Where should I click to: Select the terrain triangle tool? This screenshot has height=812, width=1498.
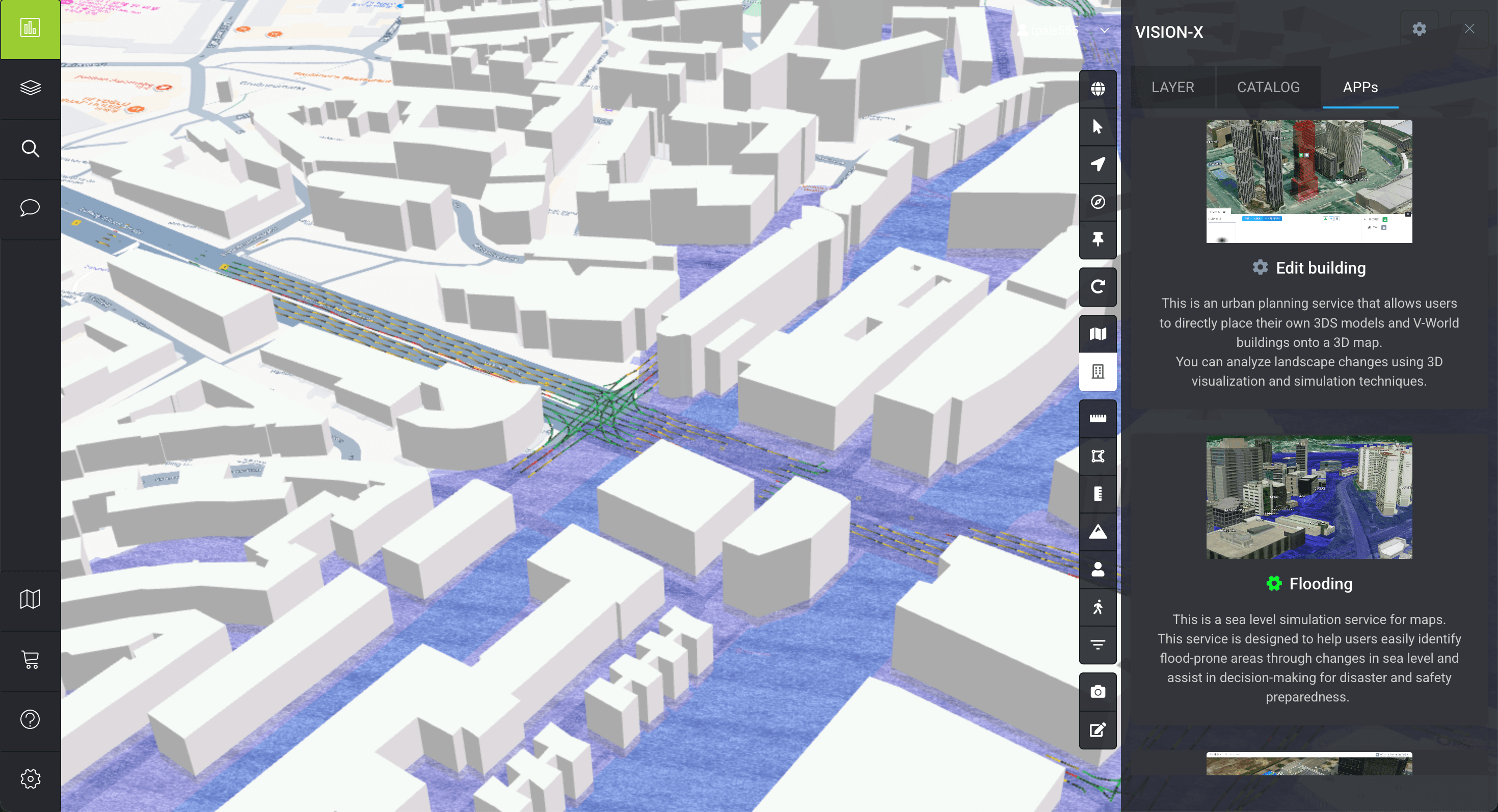pos(1098,532)
